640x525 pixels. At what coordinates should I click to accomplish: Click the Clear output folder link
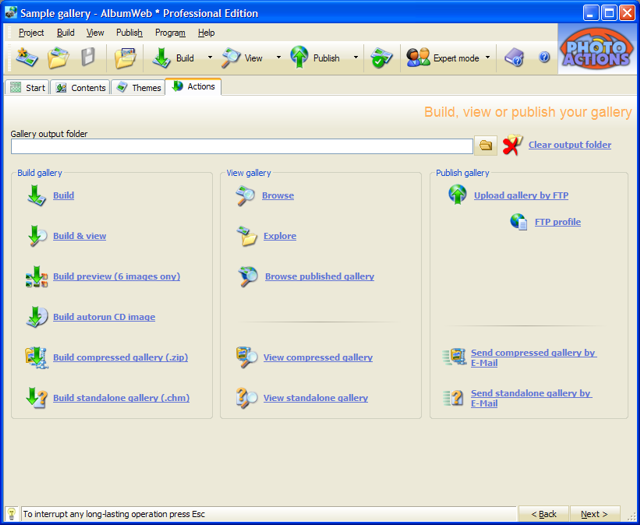[570, 145]
